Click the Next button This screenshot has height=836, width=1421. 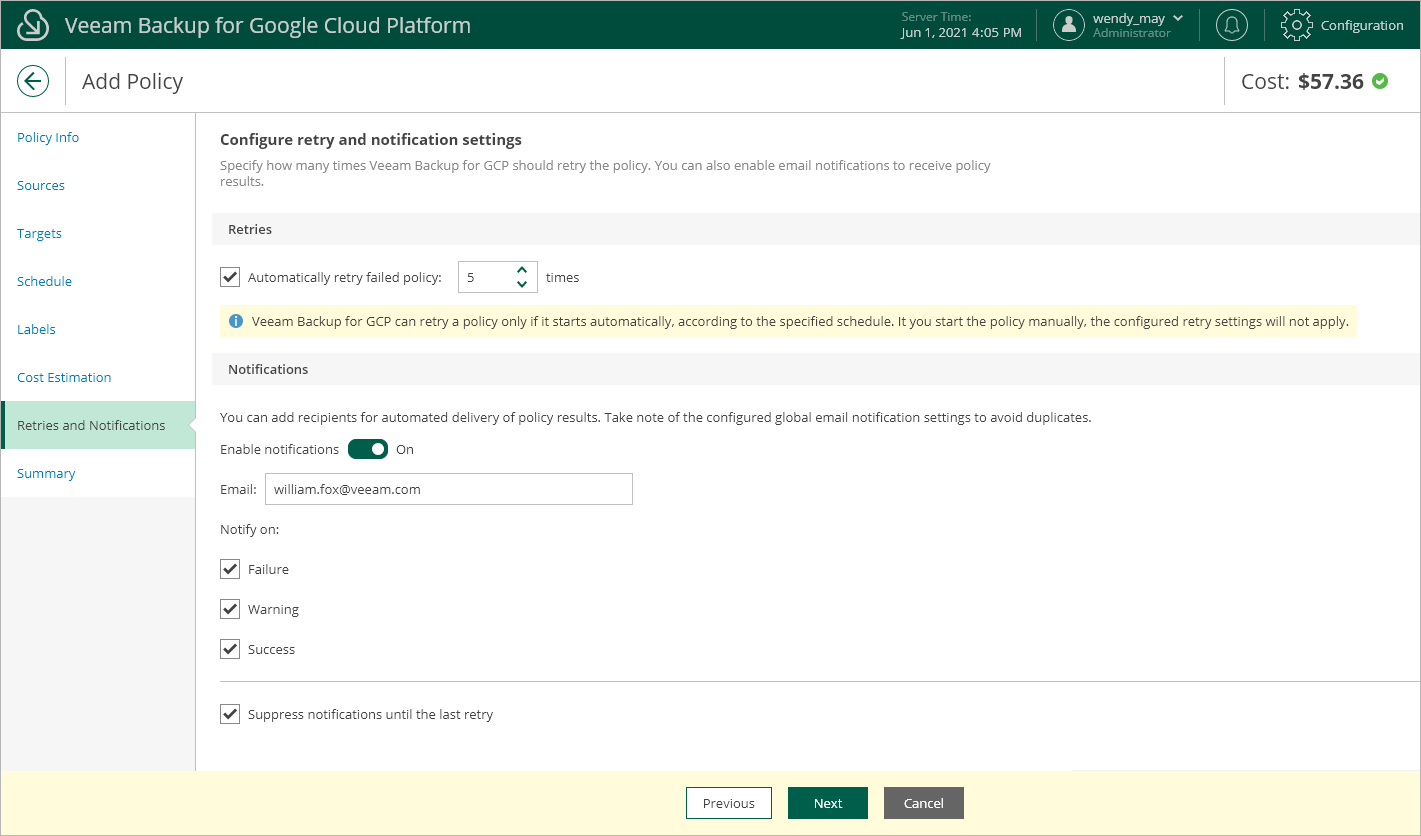pyautogui.click(x=828, y=803)
